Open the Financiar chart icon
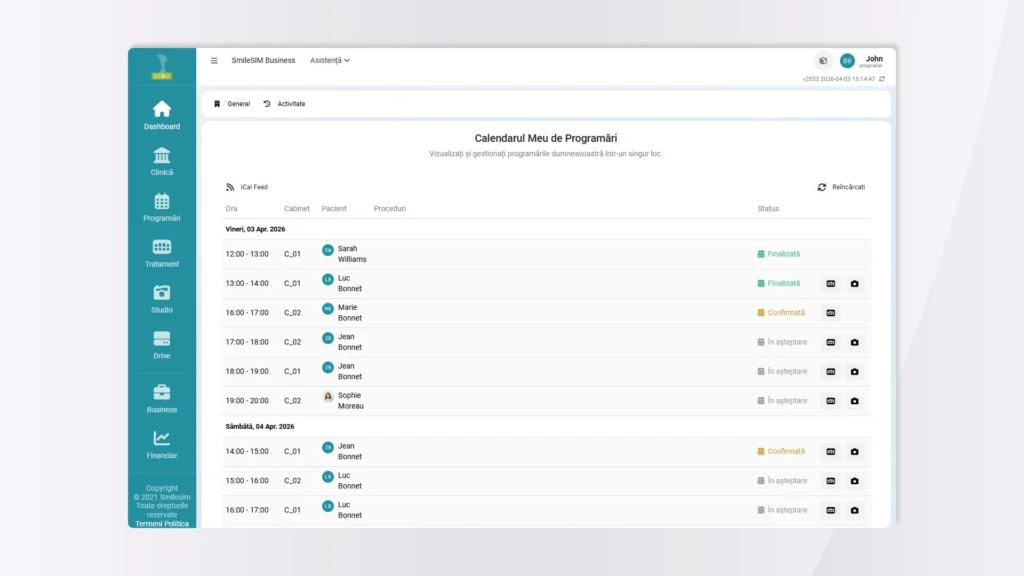 161,438
